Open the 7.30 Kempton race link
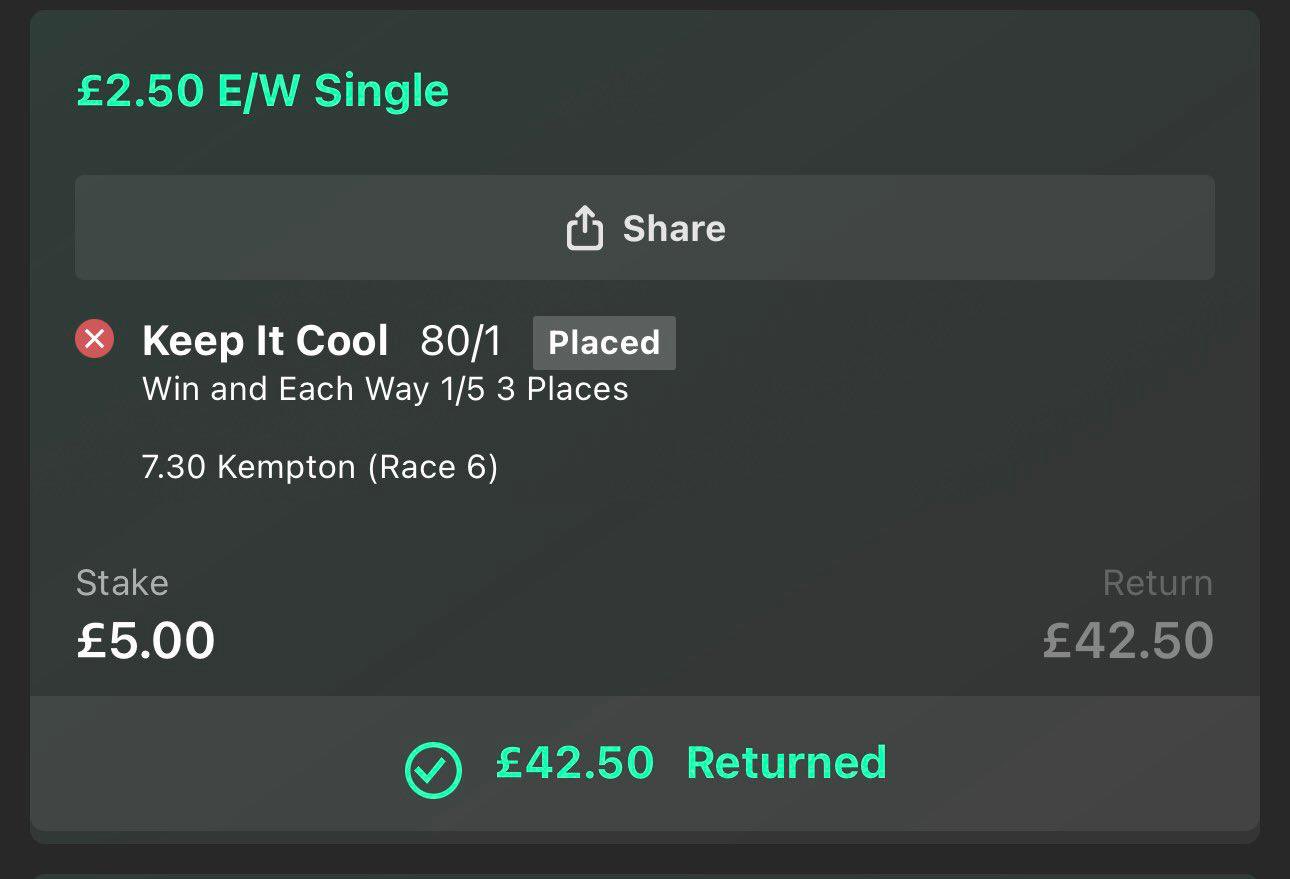This screenshot has height=879, width=1290. click(249, 467)
